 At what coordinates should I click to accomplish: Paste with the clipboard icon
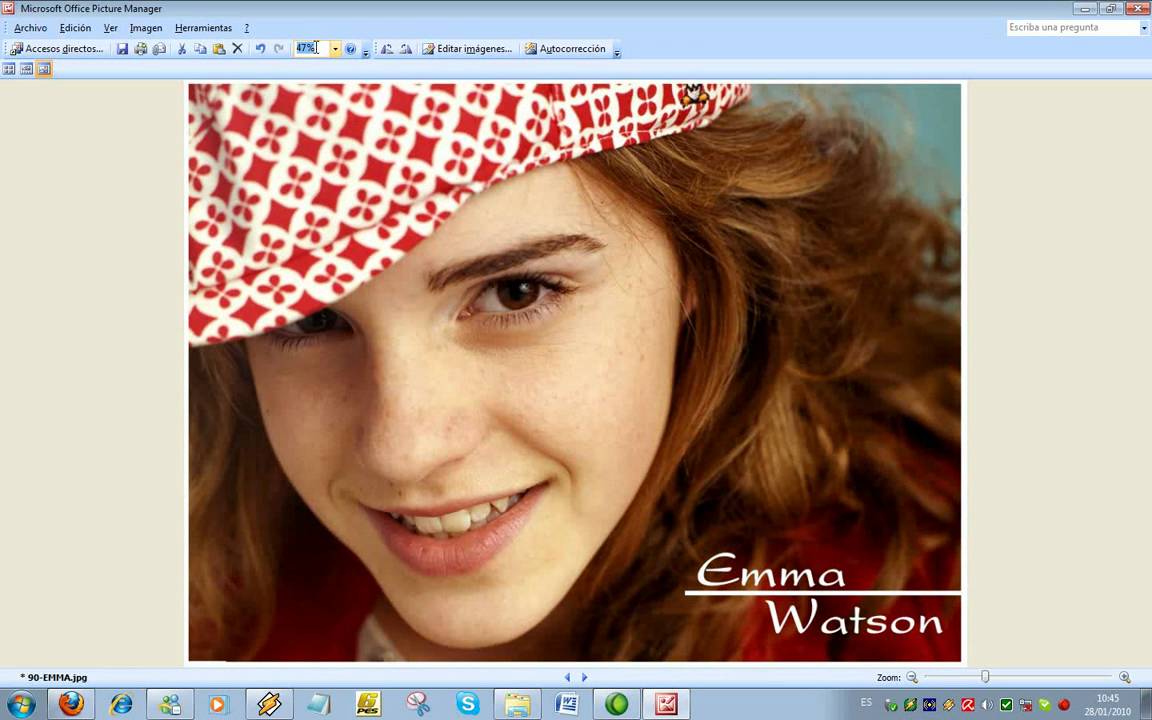tap(218, 48)
